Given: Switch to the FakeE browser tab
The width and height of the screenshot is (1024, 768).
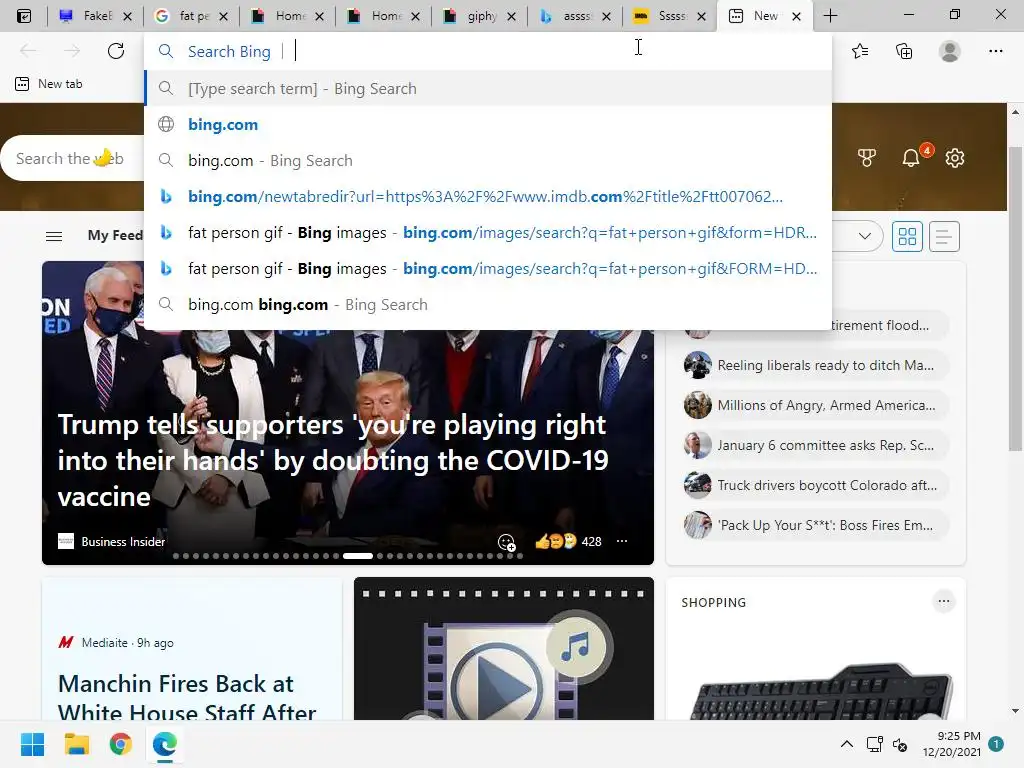Looking at the screenshot, I should click(x=96, y=16).
